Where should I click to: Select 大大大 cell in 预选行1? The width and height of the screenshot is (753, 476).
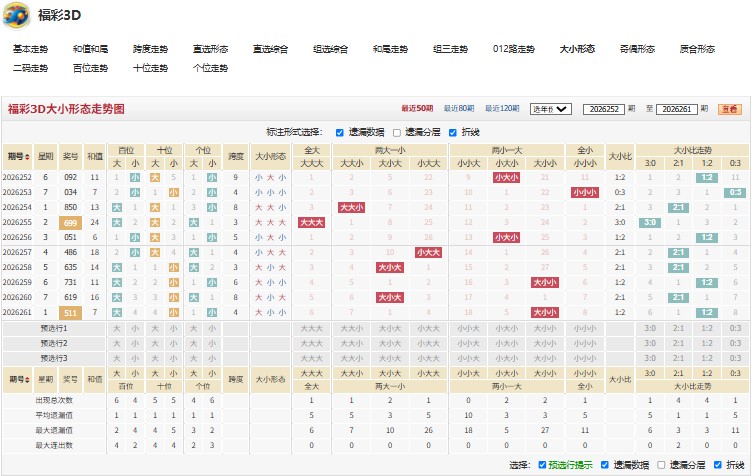(x=312, y=329)
